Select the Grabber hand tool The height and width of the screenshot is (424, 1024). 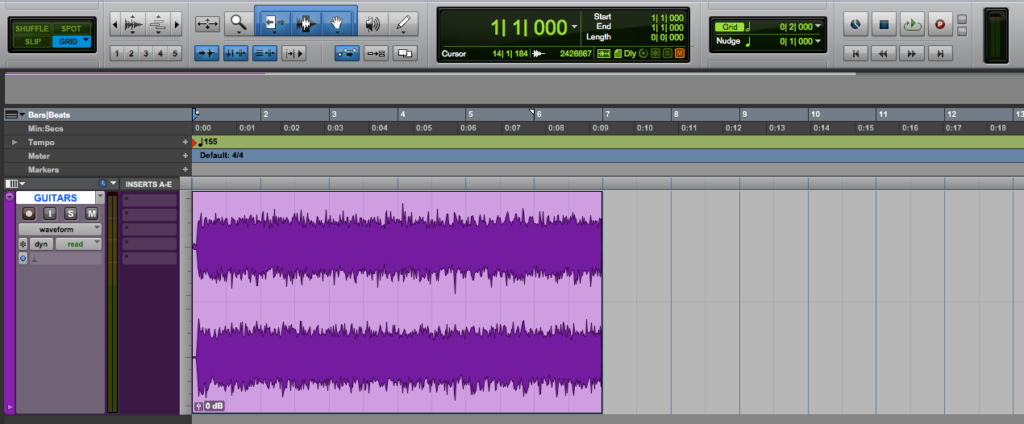(x=337, y=24)
